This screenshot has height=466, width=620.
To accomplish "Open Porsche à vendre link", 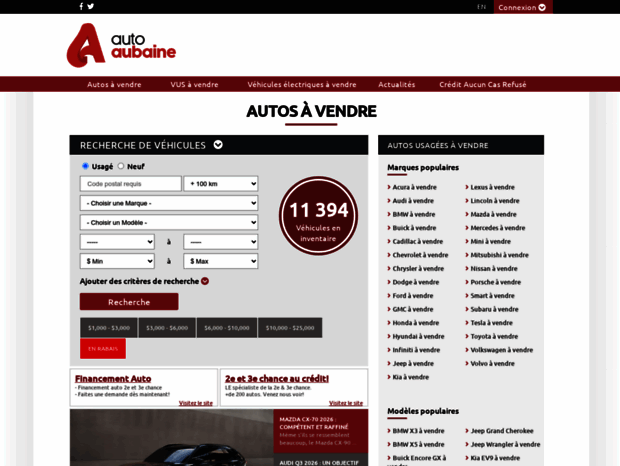I will pos(495,282).
